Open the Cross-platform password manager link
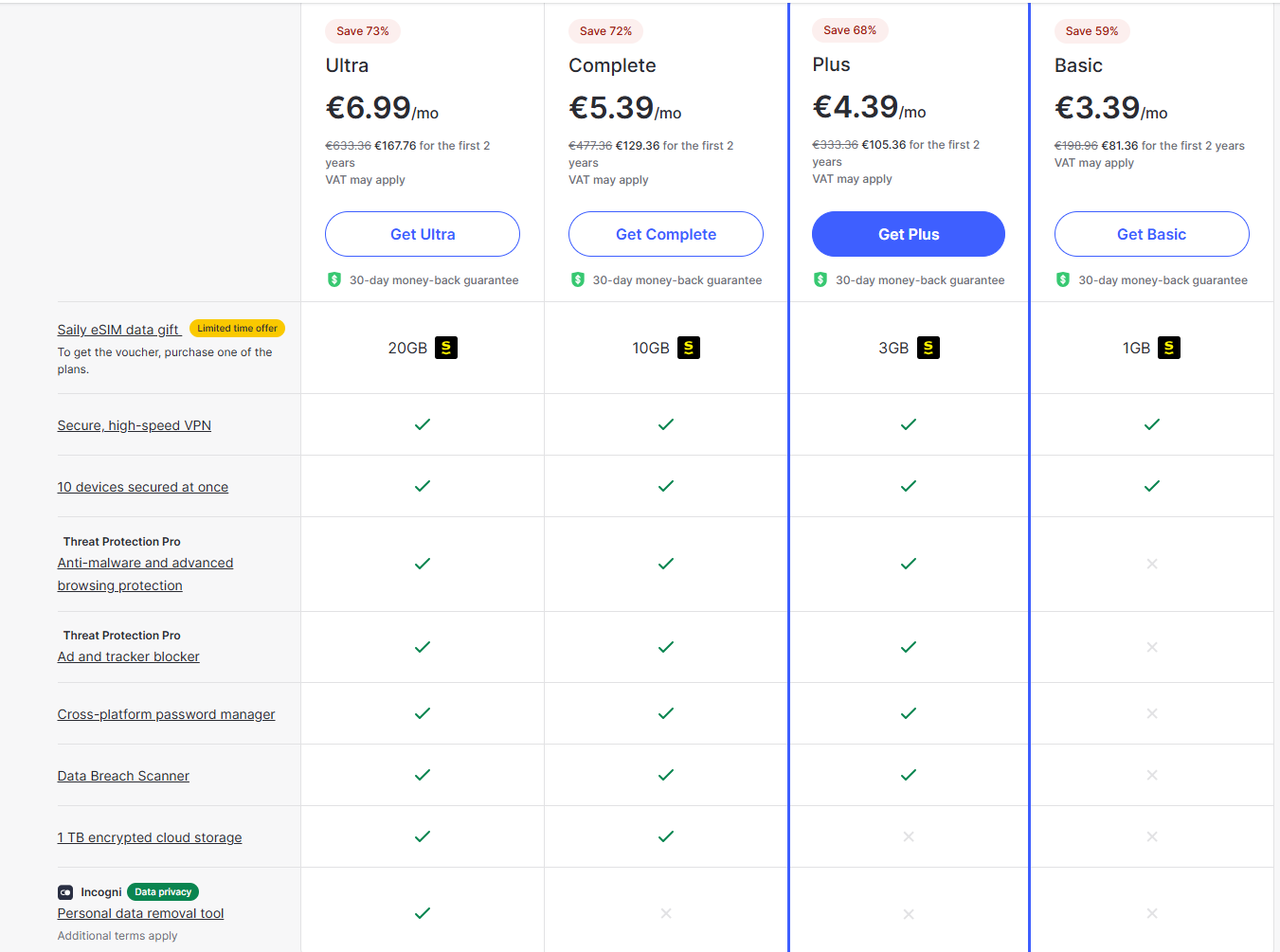 coord(167,714)
